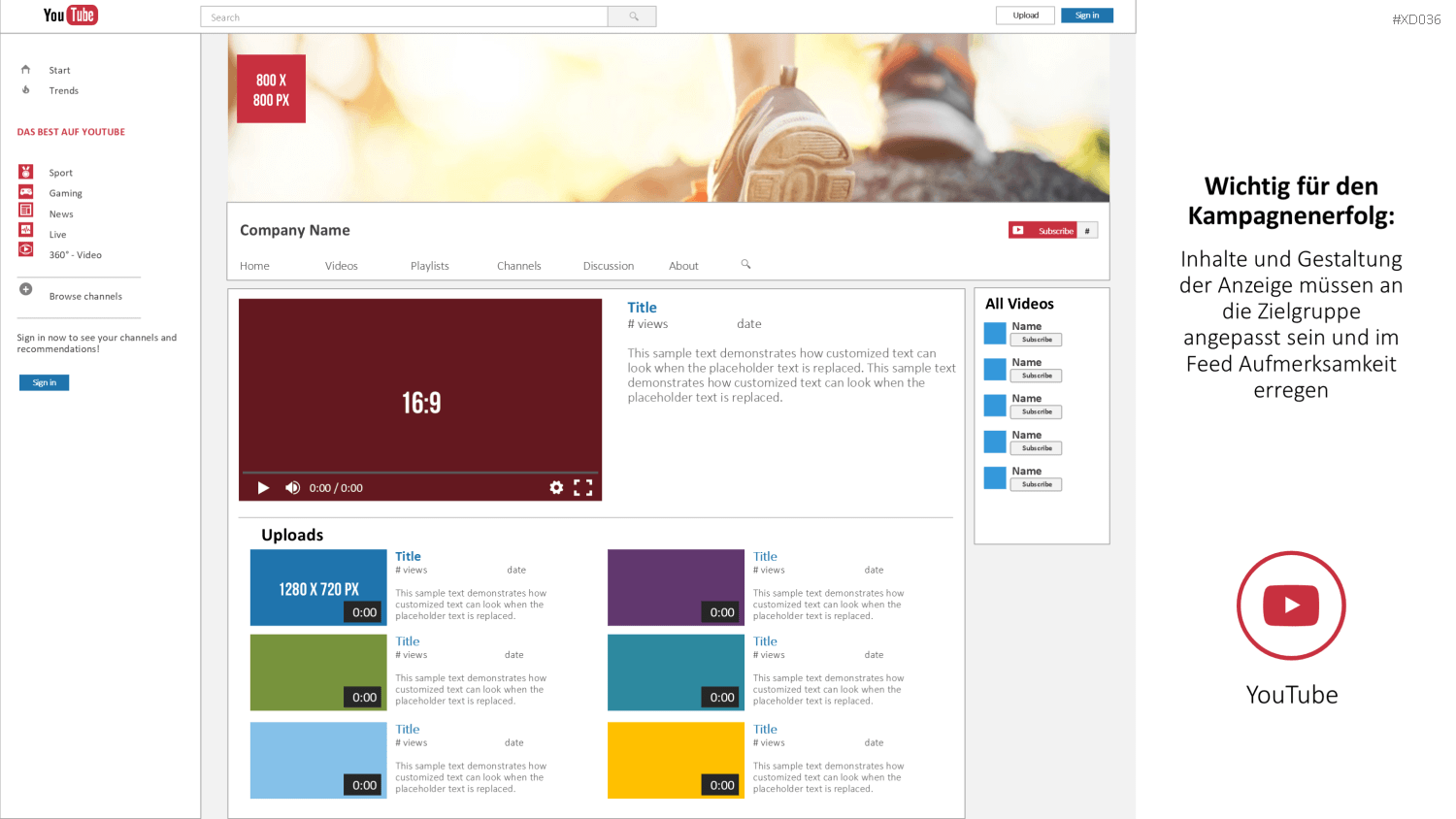
Task: Click the first channel avatar in All Videos
Action: pos(995,333)
